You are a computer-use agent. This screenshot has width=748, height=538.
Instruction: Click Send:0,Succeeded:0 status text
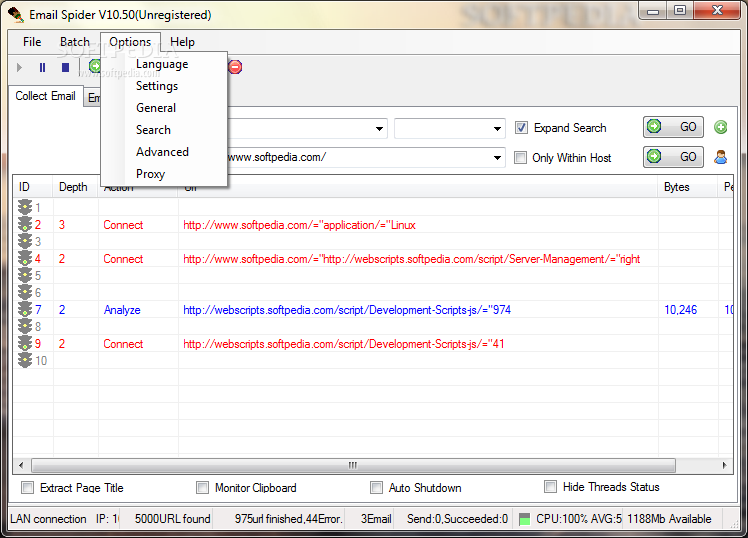click(x=457, y=519)
